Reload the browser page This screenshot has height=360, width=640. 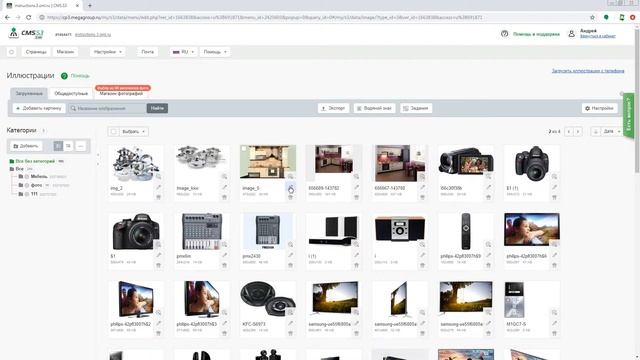coord(29,18)
